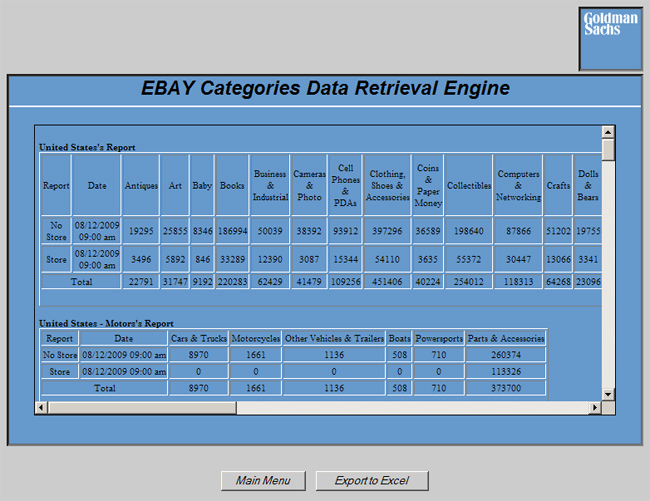Click the Clothing, Shoes & Accessories header

387,185
